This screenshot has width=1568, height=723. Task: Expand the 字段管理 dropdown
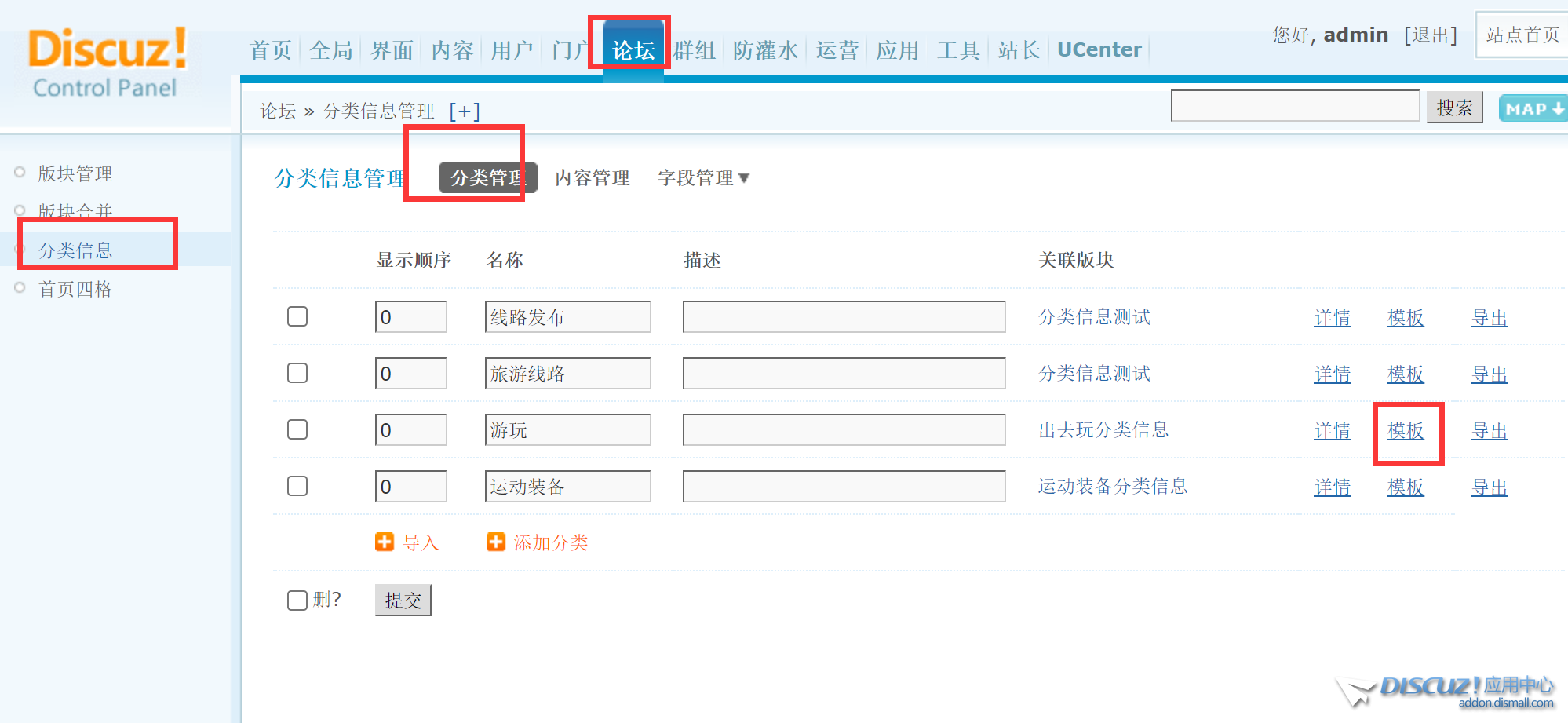pyautogui.click(x=703, y=178)
